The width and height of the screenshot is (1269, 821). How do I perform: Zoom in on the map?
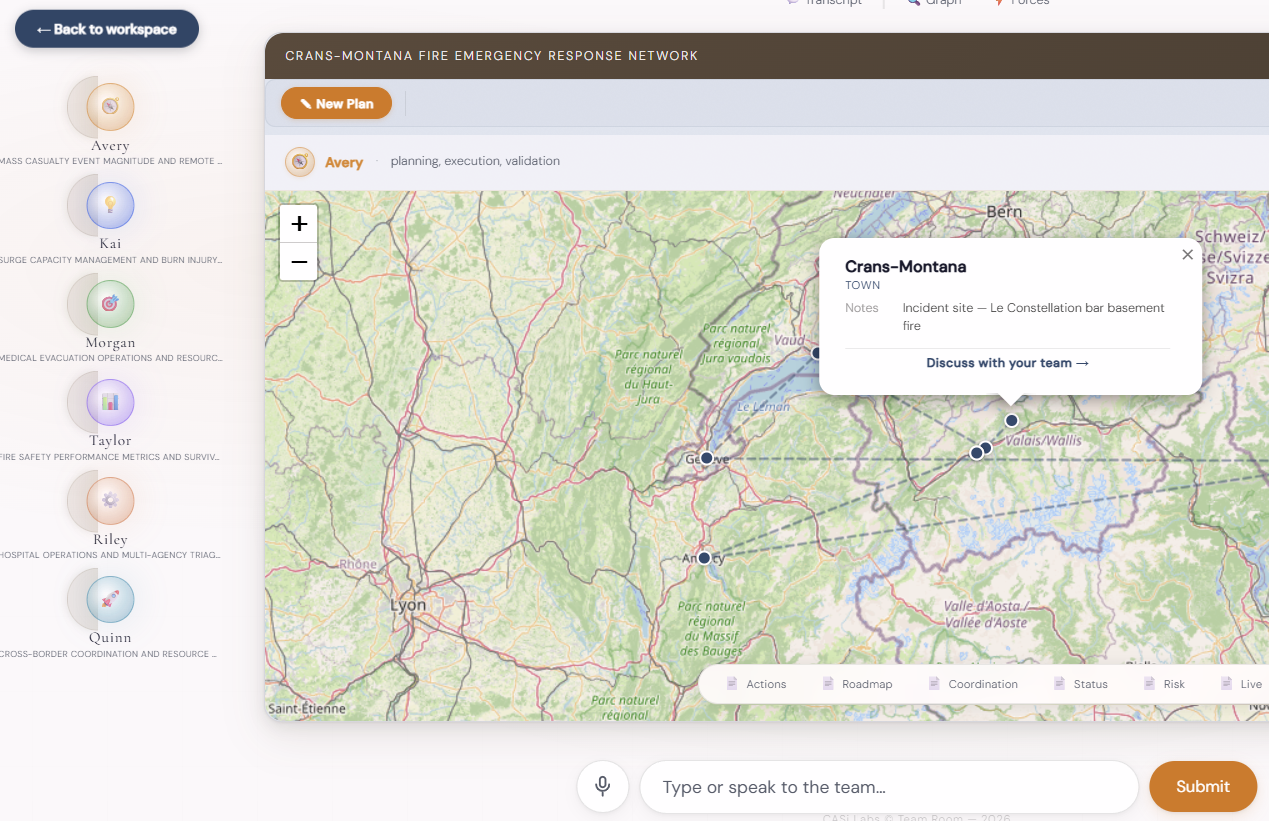pos(299,224)
